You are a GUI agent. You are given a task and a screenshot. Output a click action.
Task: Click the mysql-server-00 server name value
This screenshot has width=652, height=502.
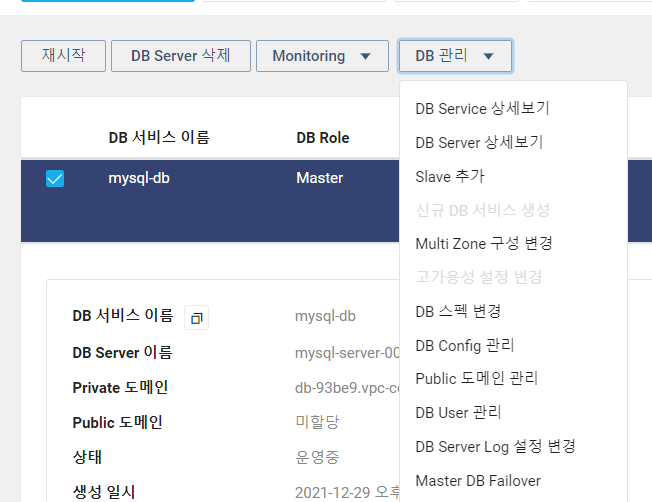tap(347, 353)
